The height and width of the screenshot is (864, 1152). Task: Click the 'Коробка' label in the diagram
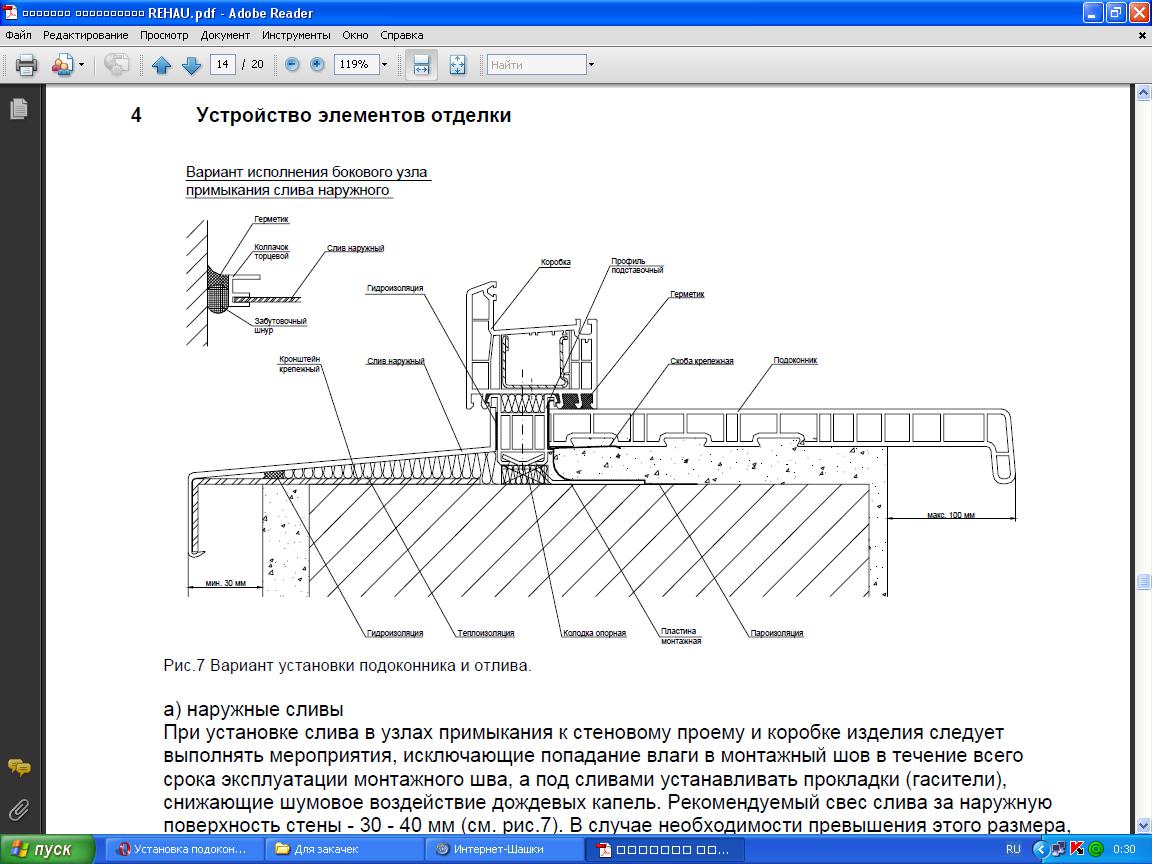[555, 262]
